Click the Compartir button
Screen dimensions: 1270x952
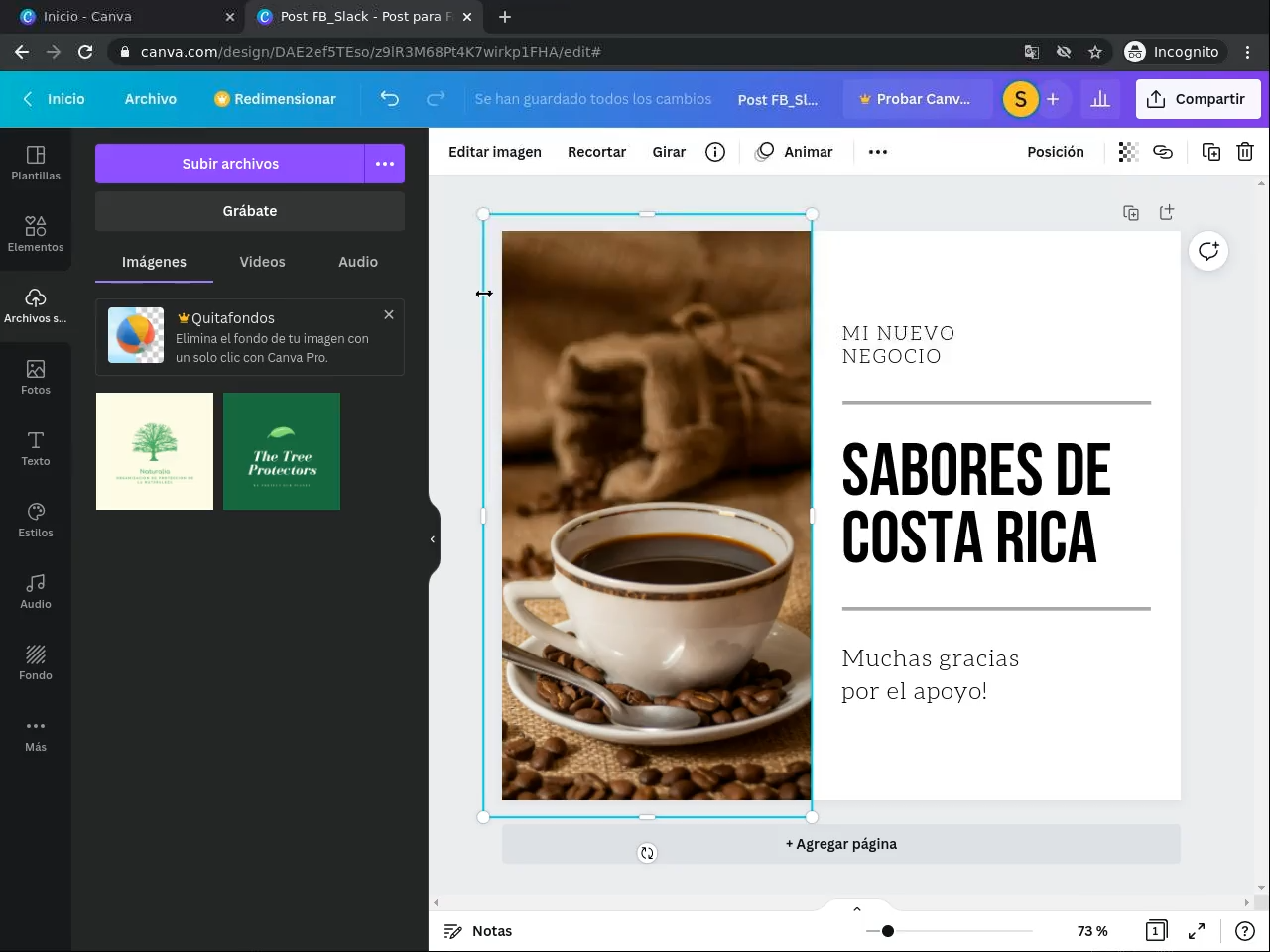(x=1198, y=99)
